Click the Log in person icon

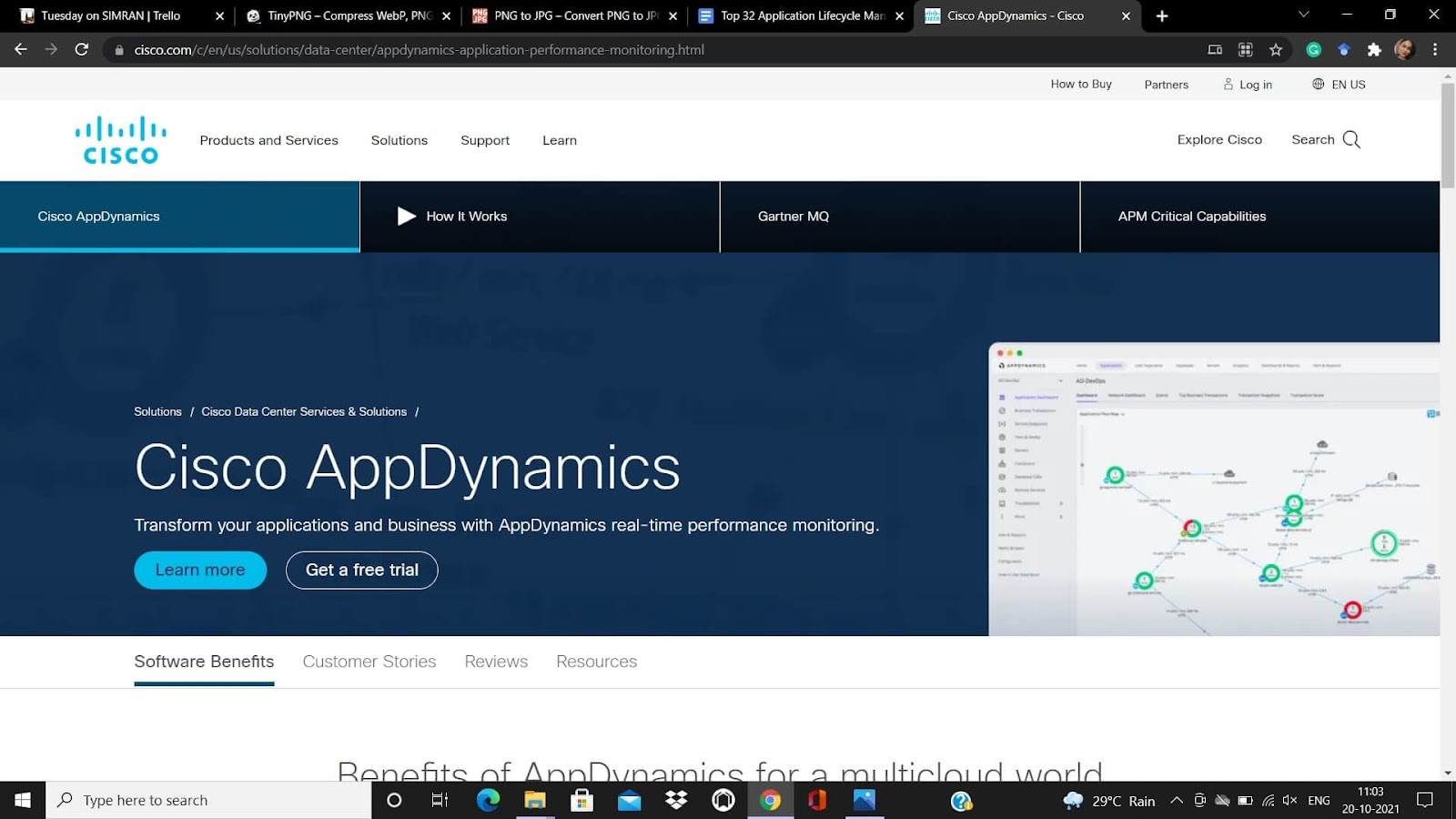coord(1228,84)
